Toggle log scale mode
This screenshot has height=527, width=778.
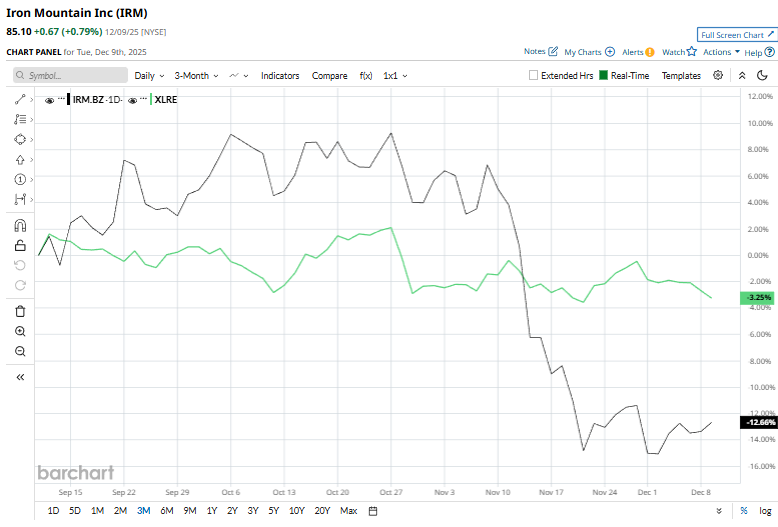(x=765, y=511)
